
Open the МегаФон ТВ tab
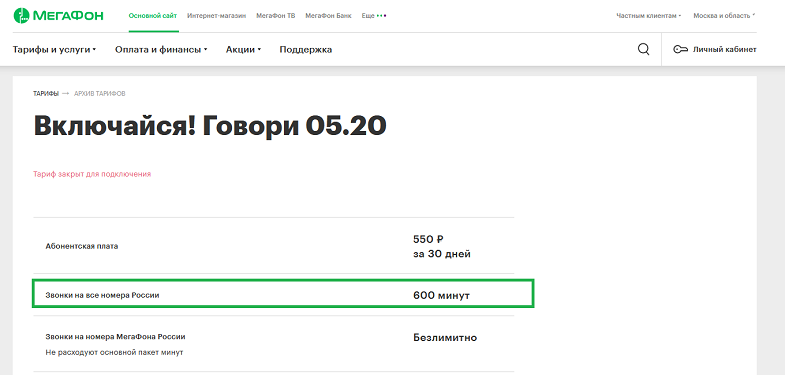[x=276, y=16]
